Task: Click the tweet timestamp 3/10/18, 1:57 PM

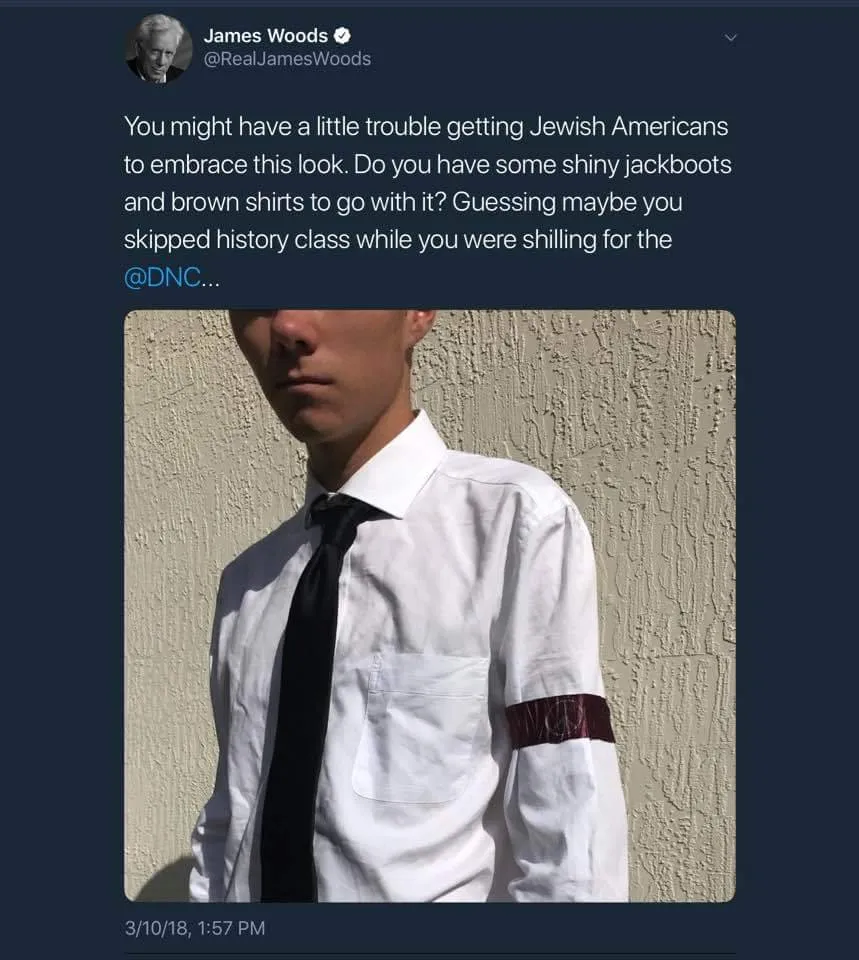Action: point(195,928)
